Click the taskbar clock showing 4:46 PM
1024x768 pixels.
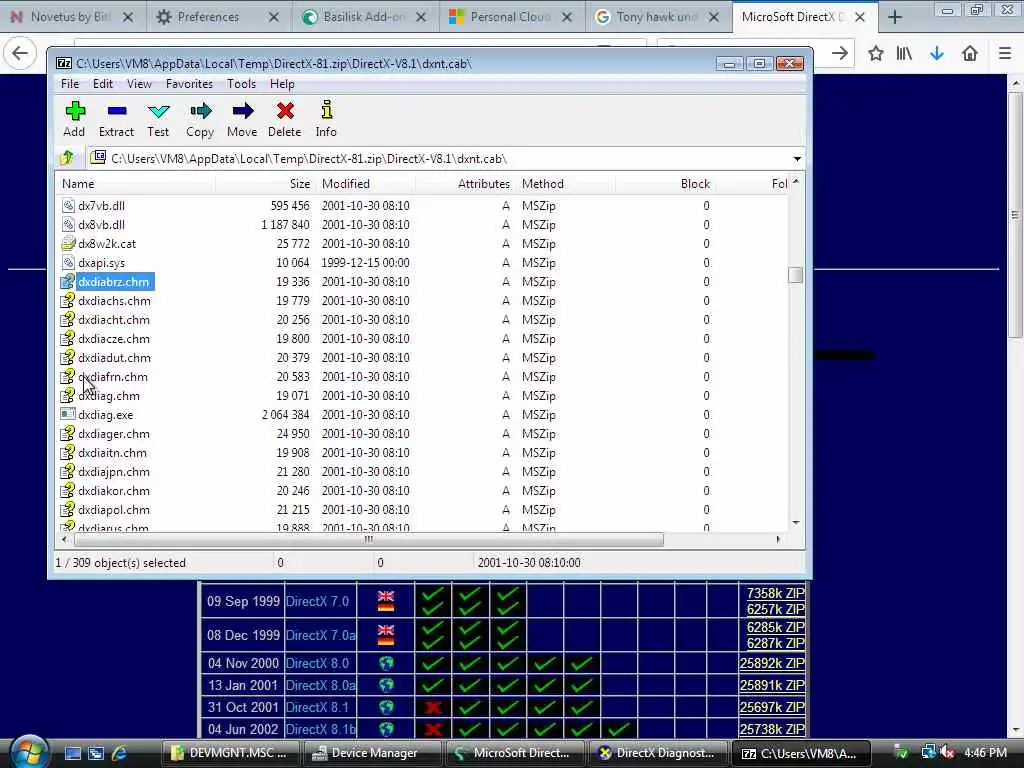pos(985,753)
